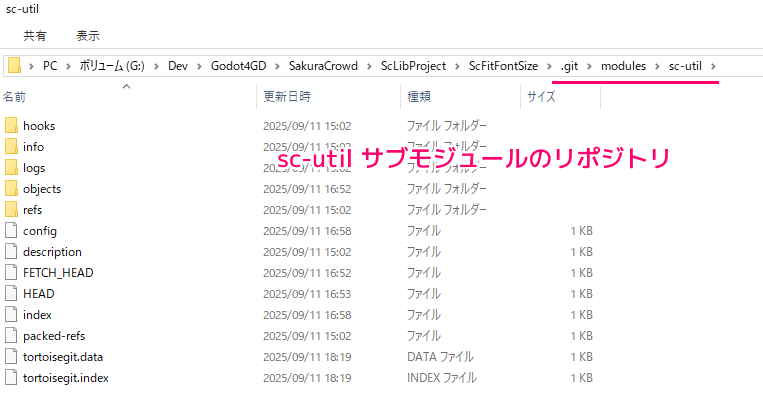The width and height of the screenshot is (763, 416).
Task: Sort files by 更新日時 column header
Action: pos(287,97)
